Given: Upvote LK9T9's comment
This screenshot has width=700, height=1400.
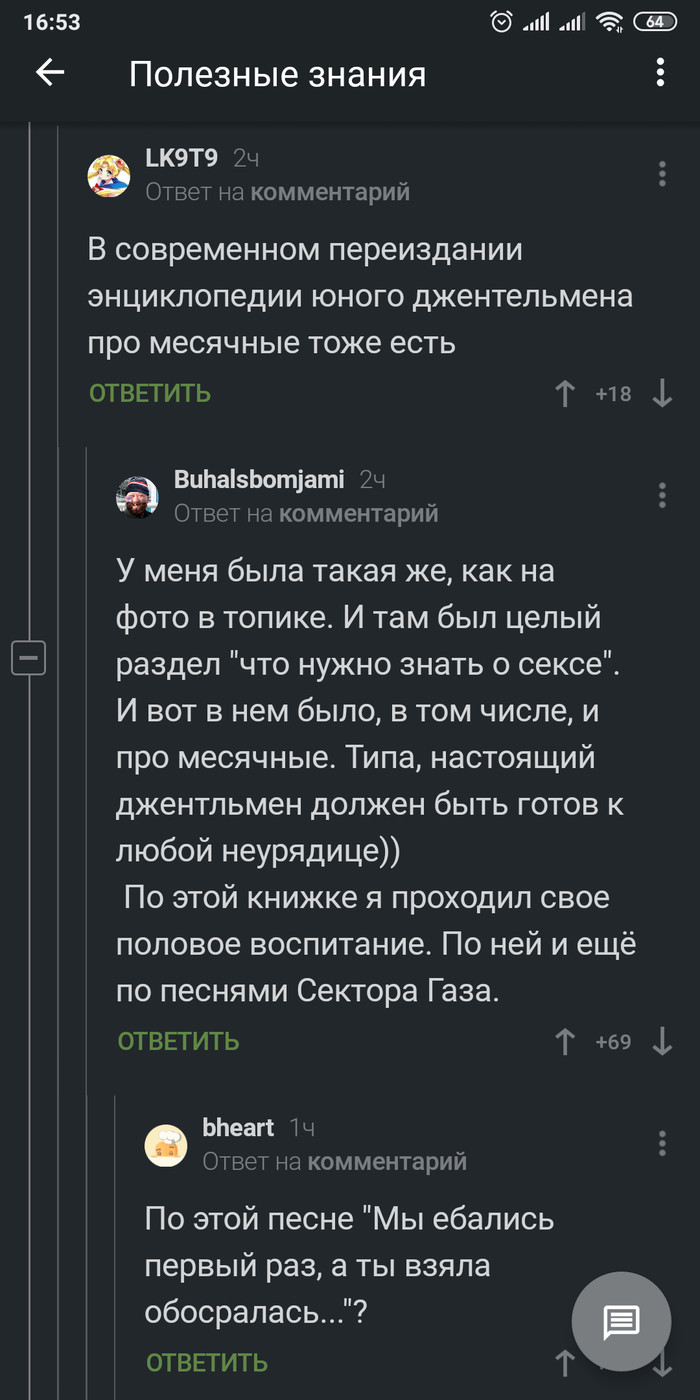Looking at the screenshot, I should [566, 394].
